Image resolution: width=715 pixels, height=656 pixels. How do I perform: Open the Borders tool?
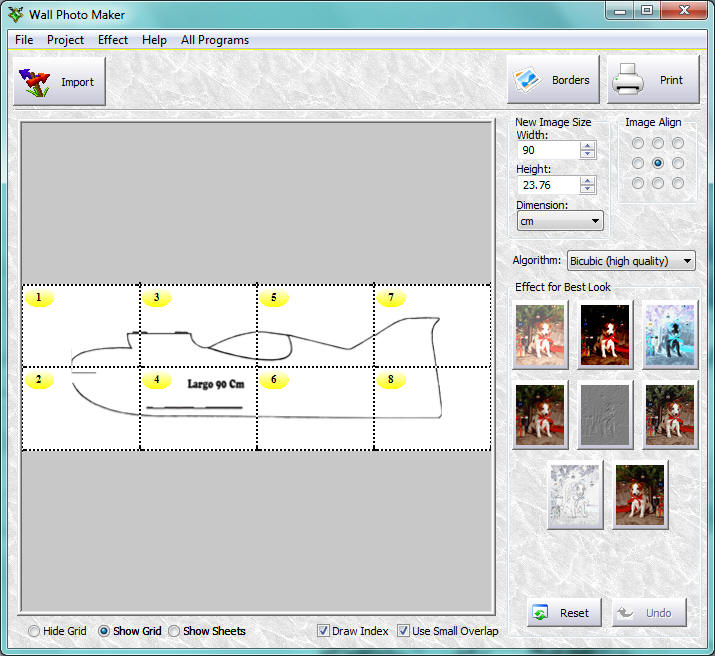(x=553, y=80)
